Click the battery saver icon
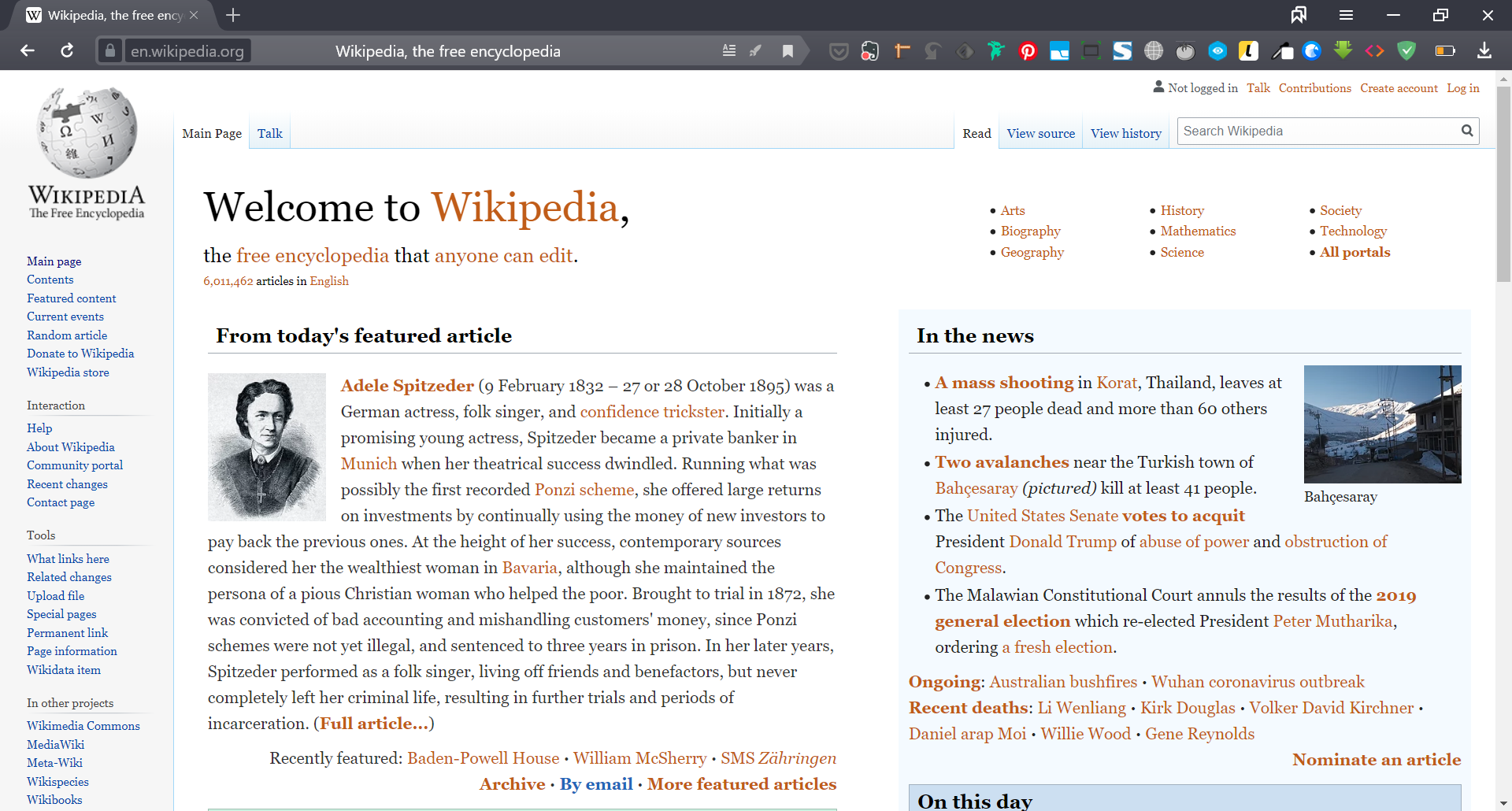1512x811 pixels. [1445, 51]
